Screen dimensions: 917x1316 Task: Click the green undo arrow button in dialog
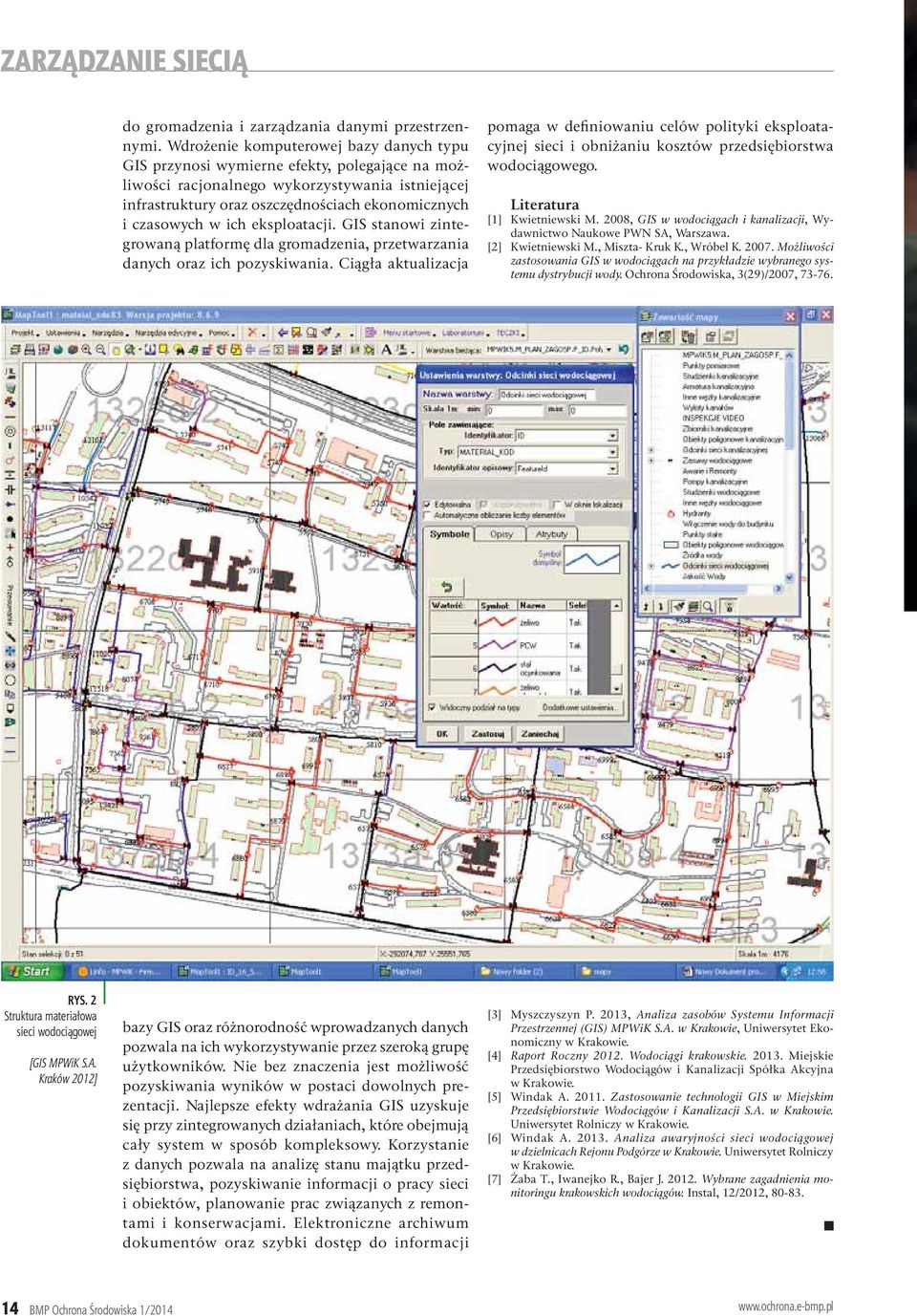click(445, 587)
